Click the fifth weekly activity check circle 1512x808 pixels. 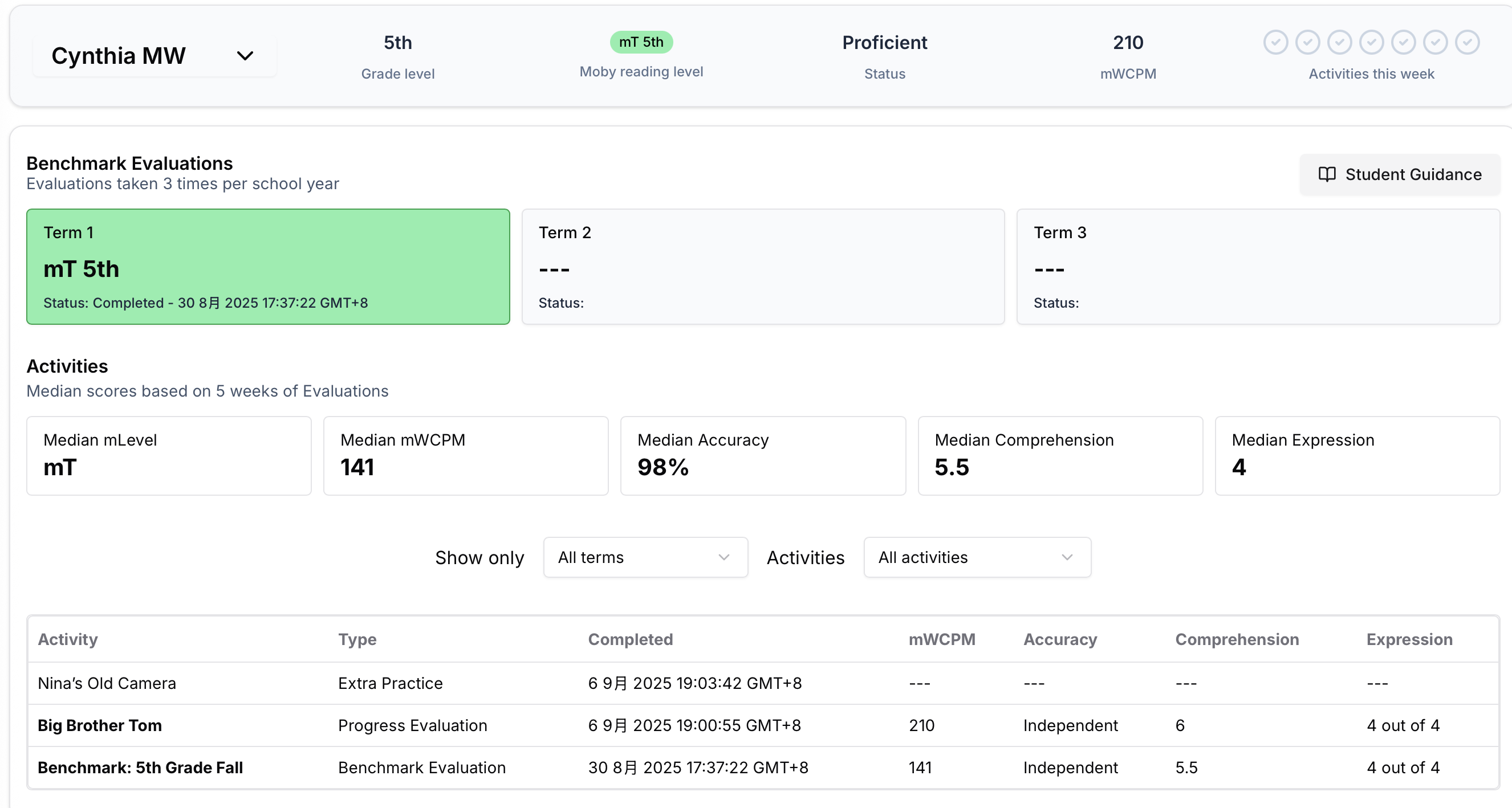point(1404,42)
